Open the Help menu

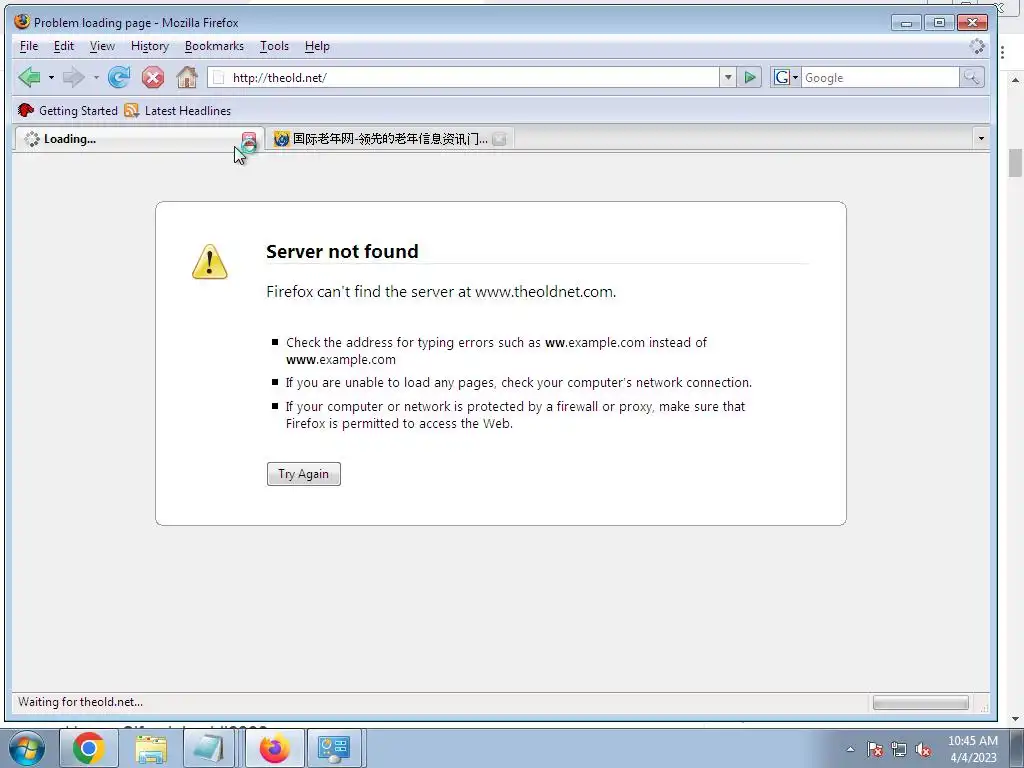point(317,46)
